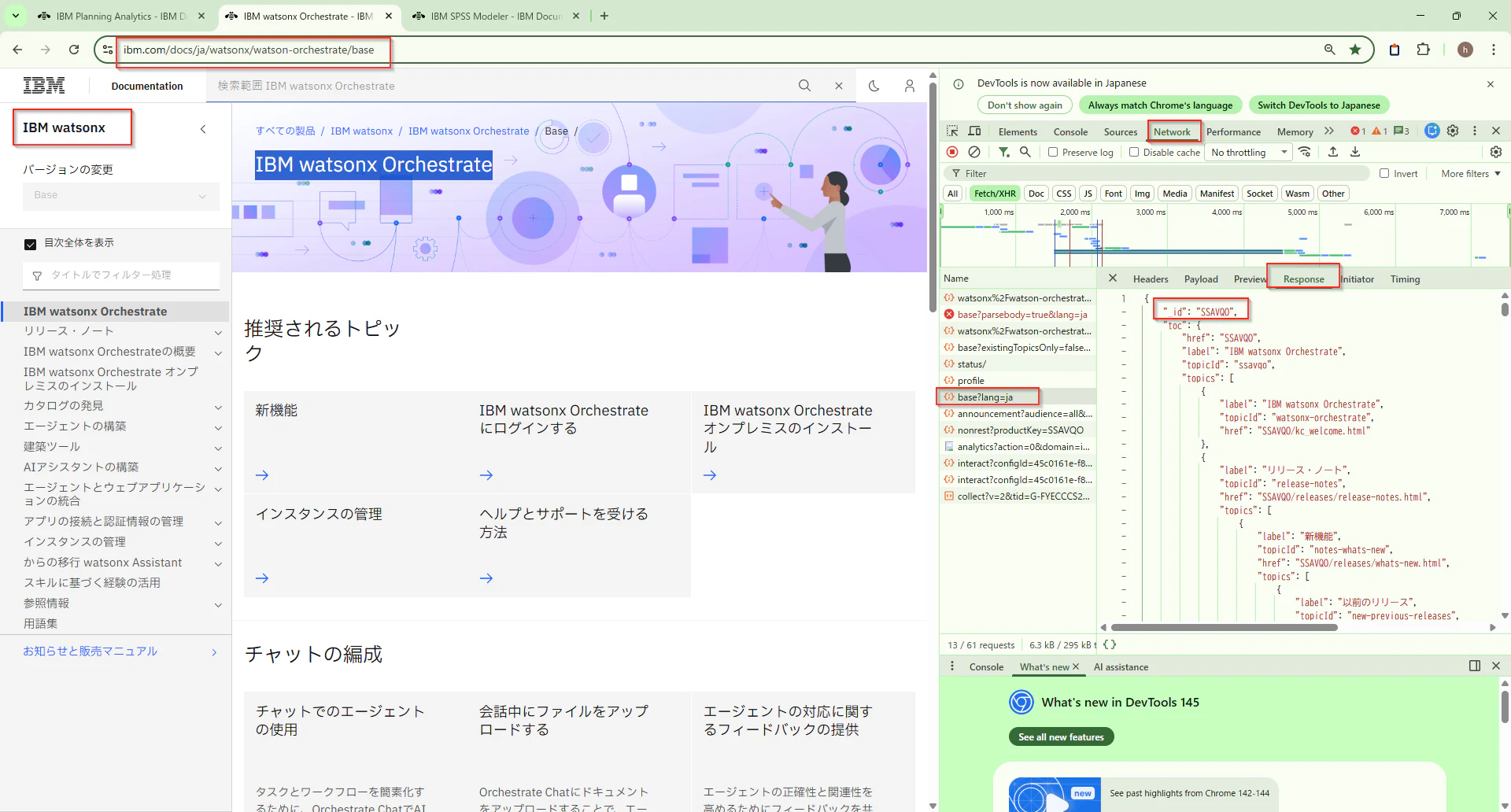Reload the current page
The image size is (1511, 812).
coord(74,50)
